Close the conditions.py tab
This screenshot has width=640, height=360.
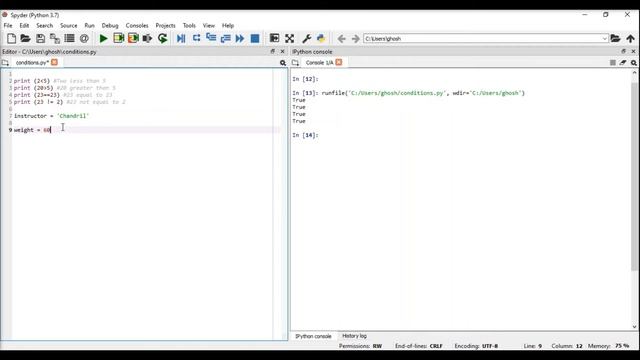pos(54,62)
